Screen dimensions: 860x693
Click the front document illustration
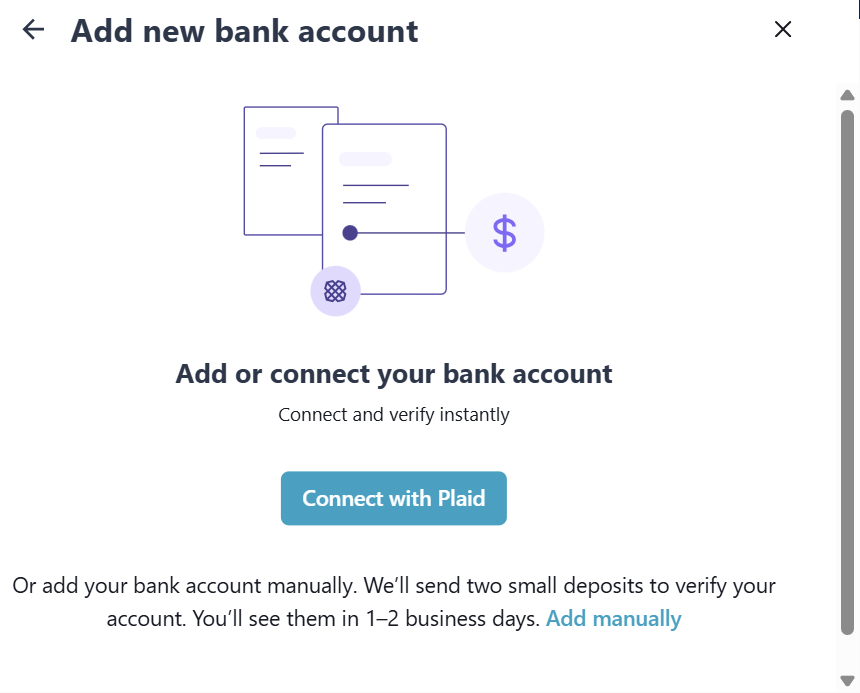click(x=400, y=260)
